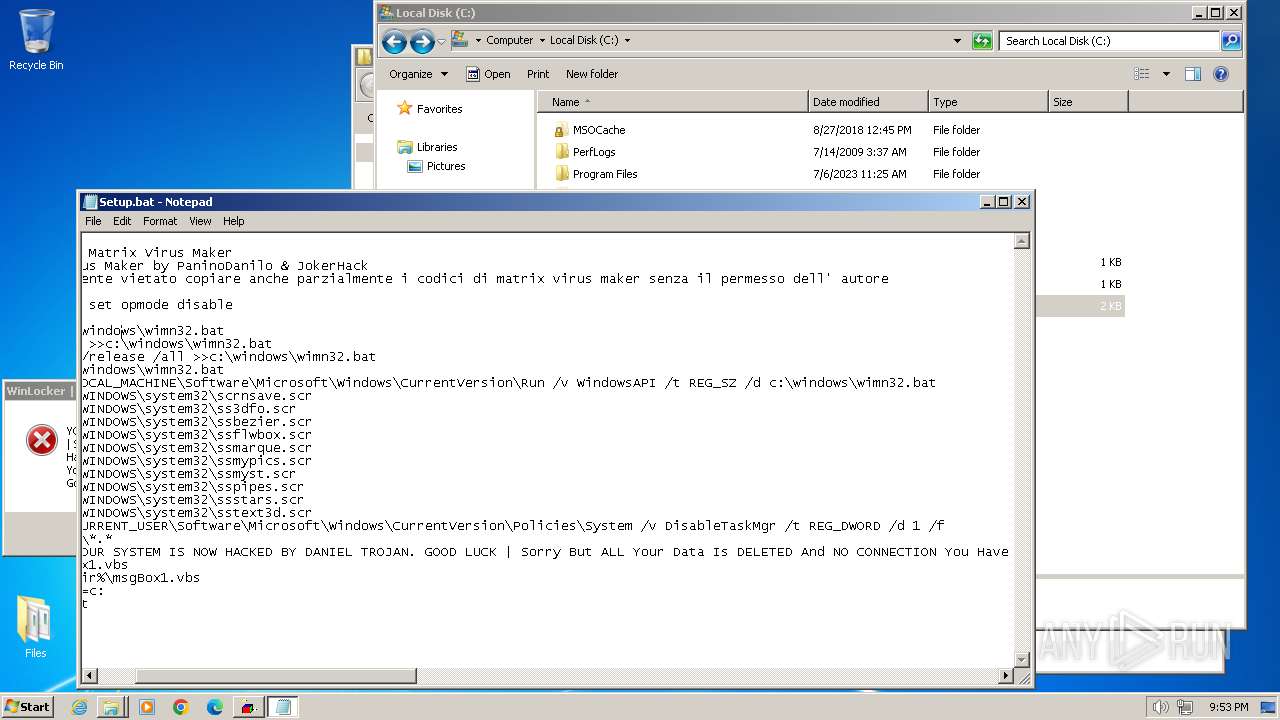
Task: Sort by the Size column header
Action: 1088,102
